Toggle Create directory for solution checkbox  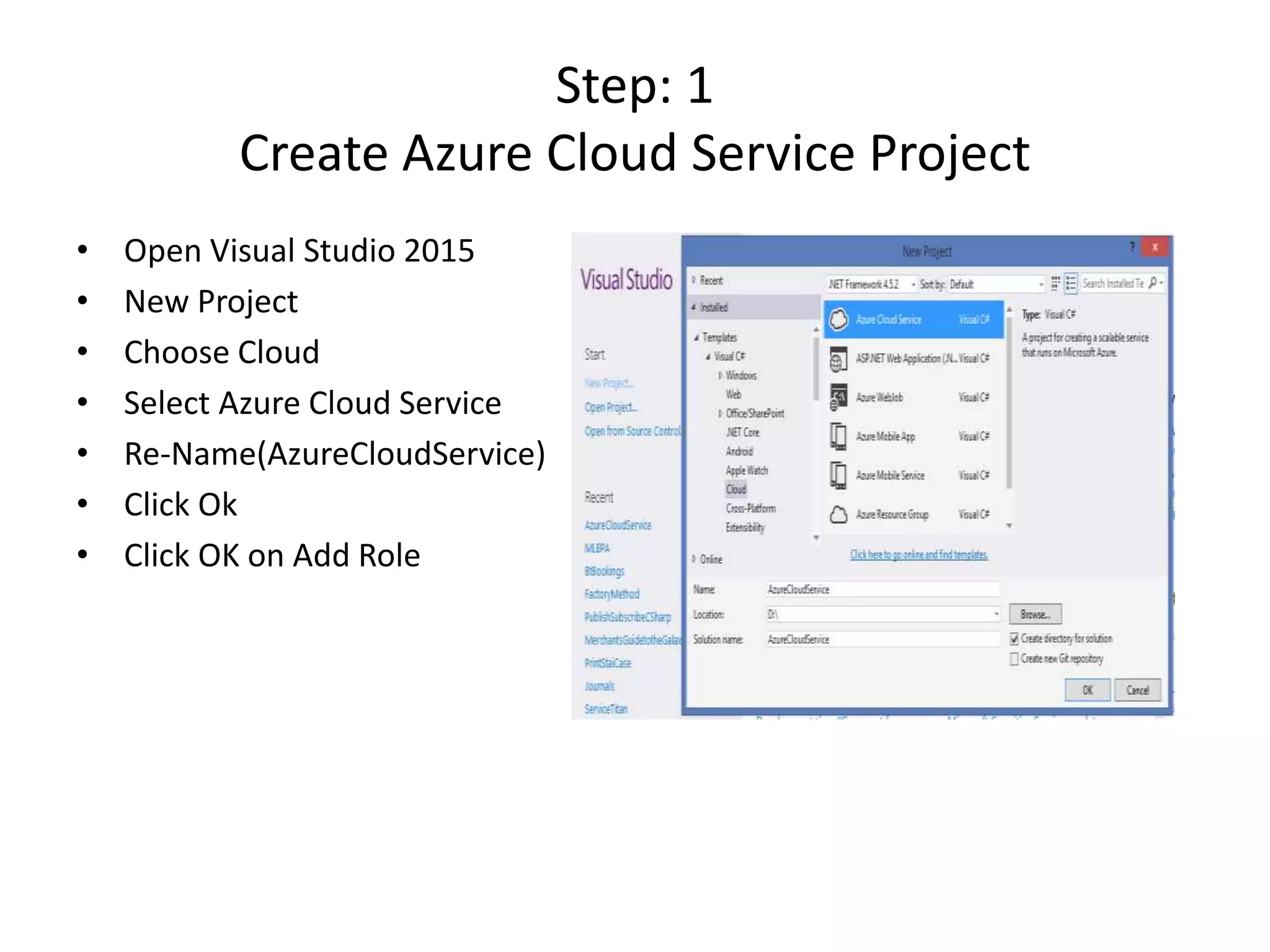tap(1015, 639)
